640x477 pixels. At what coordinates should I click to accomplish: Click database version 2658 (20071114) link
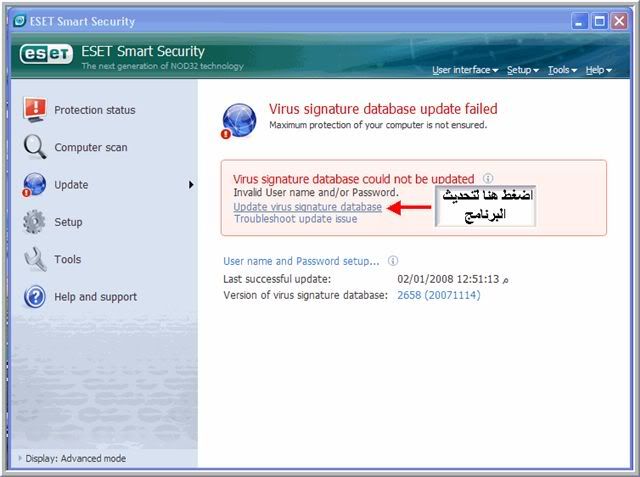439,295
